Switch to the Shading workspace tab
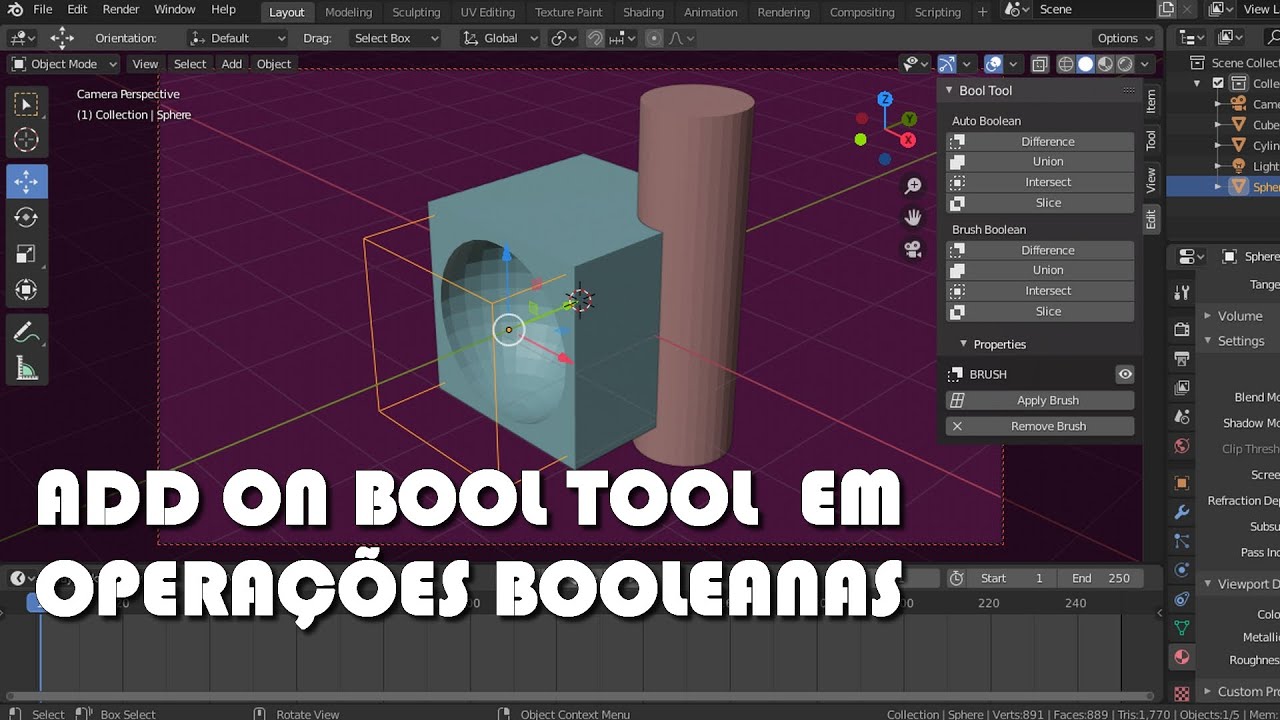The height and width of the screenshot is (720, 1280). [643, 12]
